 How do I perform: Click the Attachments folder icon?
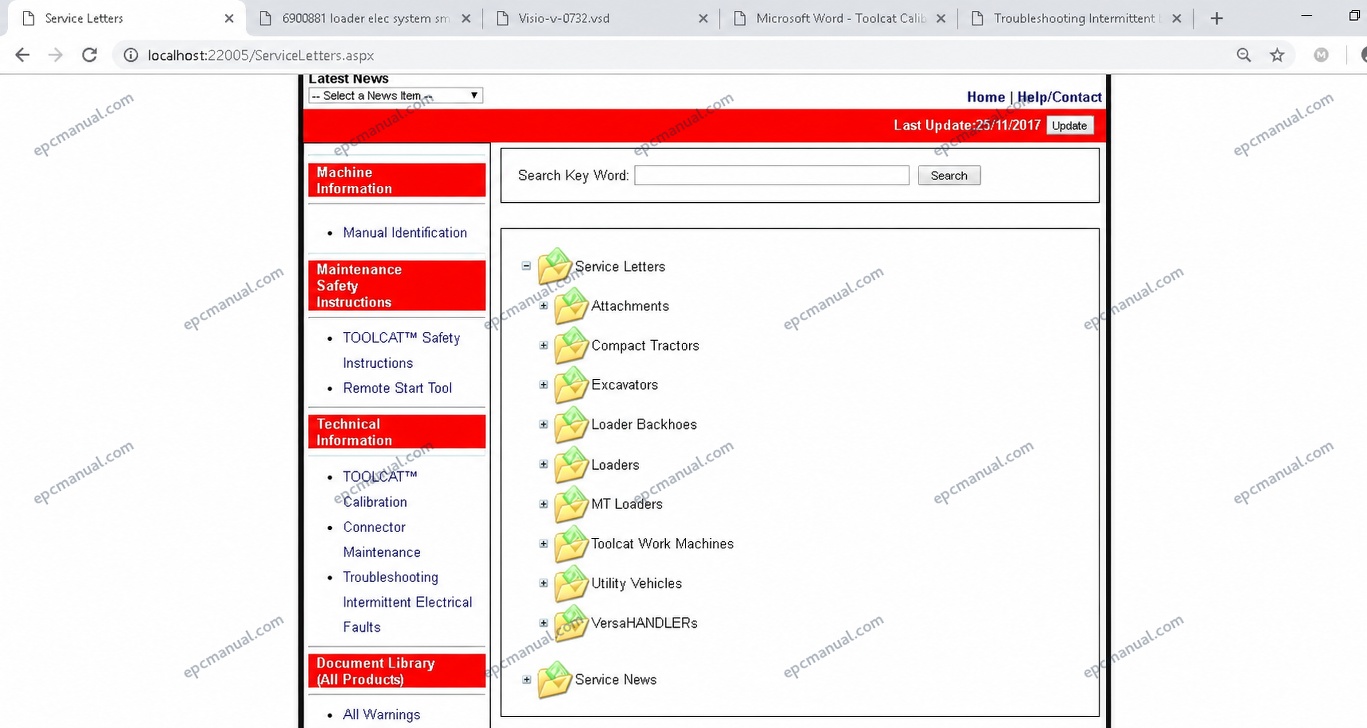[571, 306]
